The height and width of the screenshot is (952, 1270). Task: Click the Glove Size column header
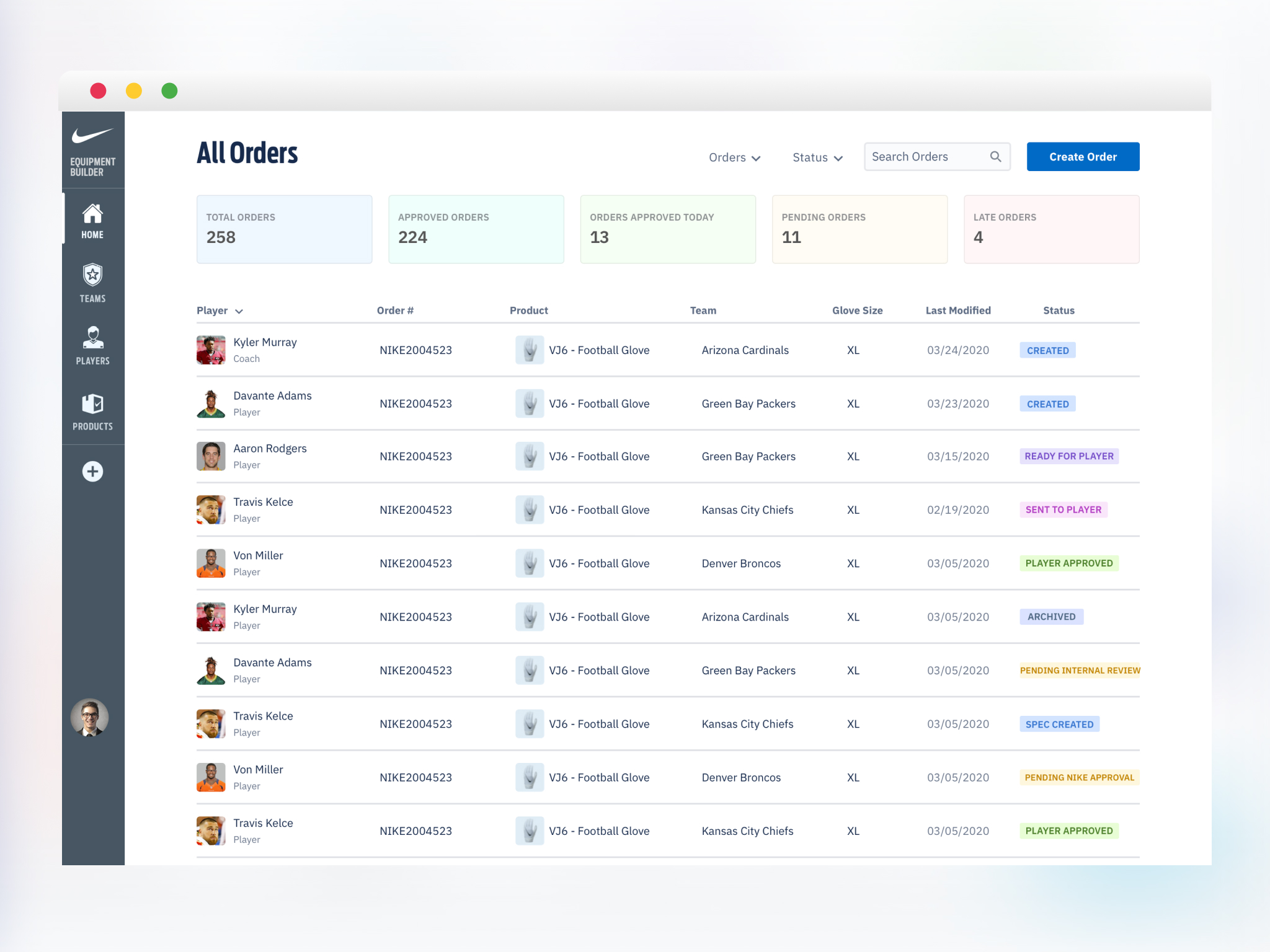point(857,311)
